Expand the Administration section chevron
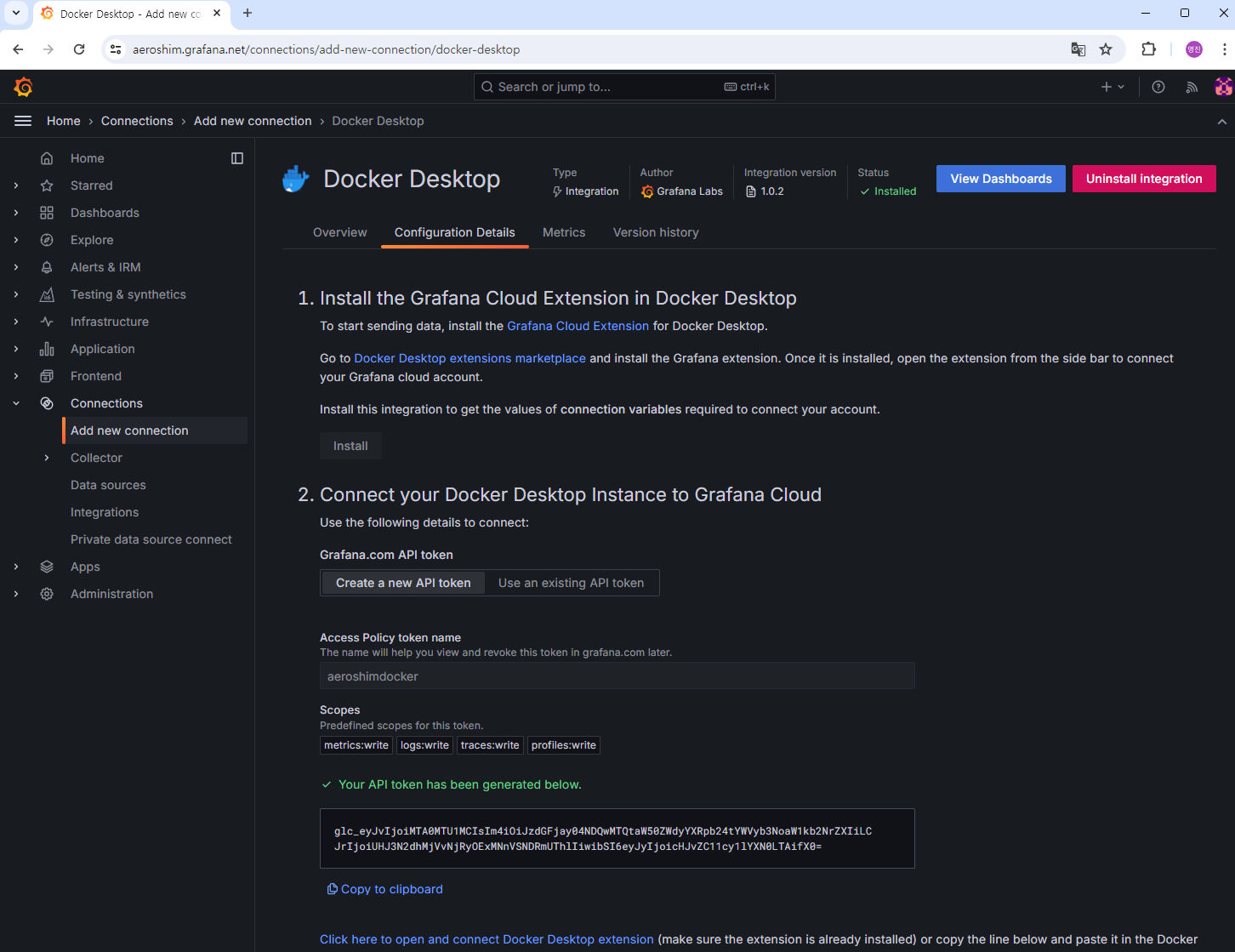The image size is (1235, 952). pyautogui.click(x=16, y=594)
